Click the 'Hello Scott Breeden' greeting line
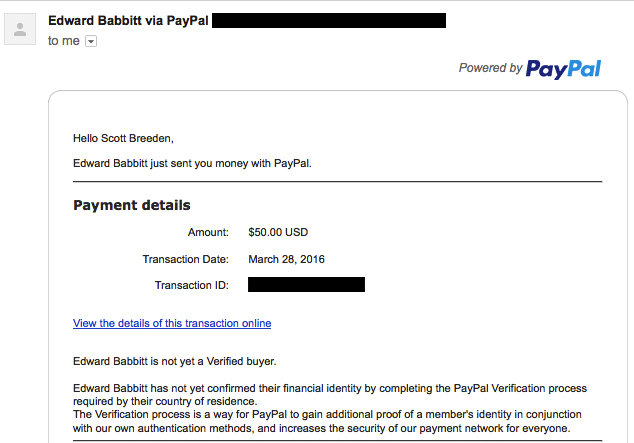This screenshot has height=443, width=634. pos(123,139)
